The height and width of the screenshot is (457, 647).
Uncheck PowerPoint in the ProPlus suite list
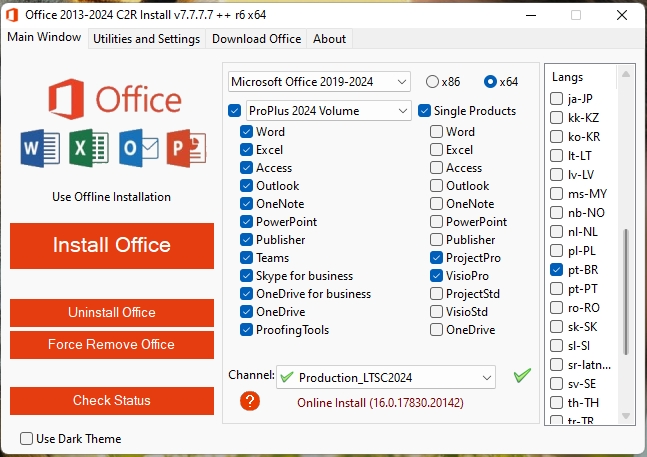coord(246,221)
